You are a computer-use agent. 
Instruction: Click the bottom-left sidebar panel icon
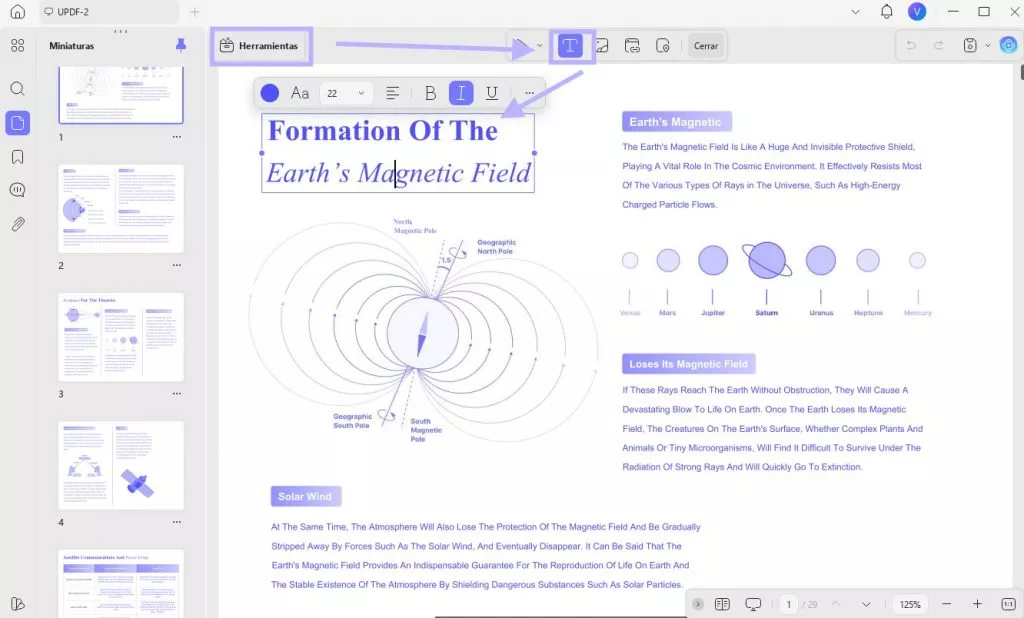(18, 604)
